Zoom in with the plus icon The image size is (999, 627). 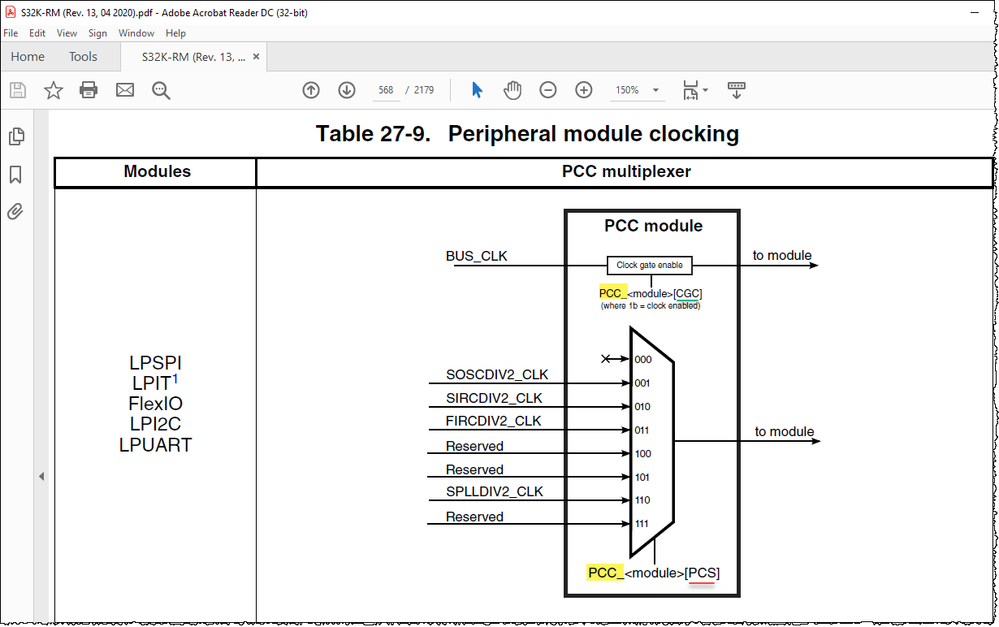583,90
